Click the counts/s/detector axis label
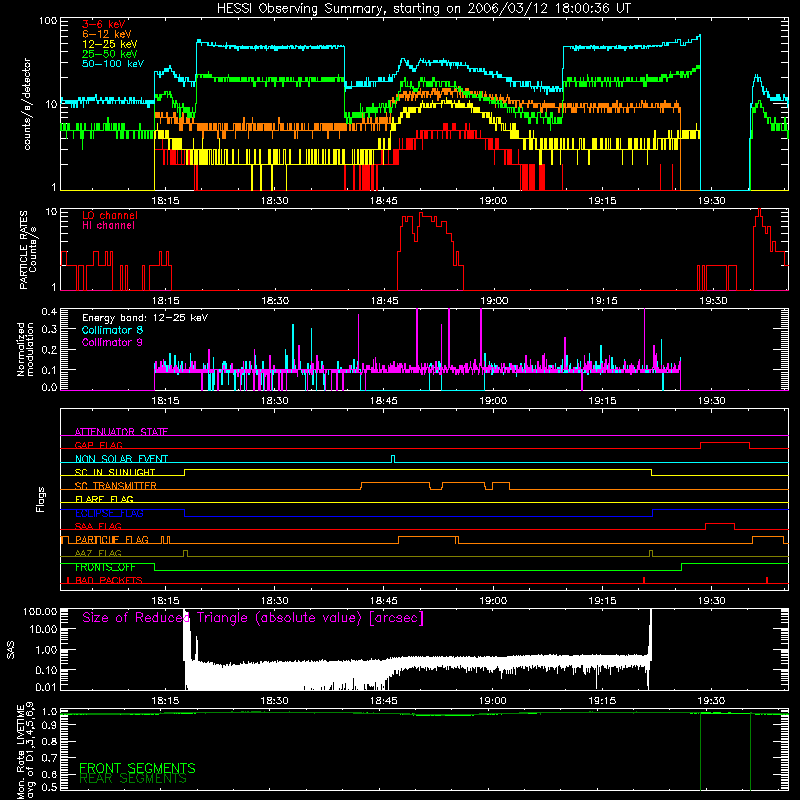 coord(27,104)
